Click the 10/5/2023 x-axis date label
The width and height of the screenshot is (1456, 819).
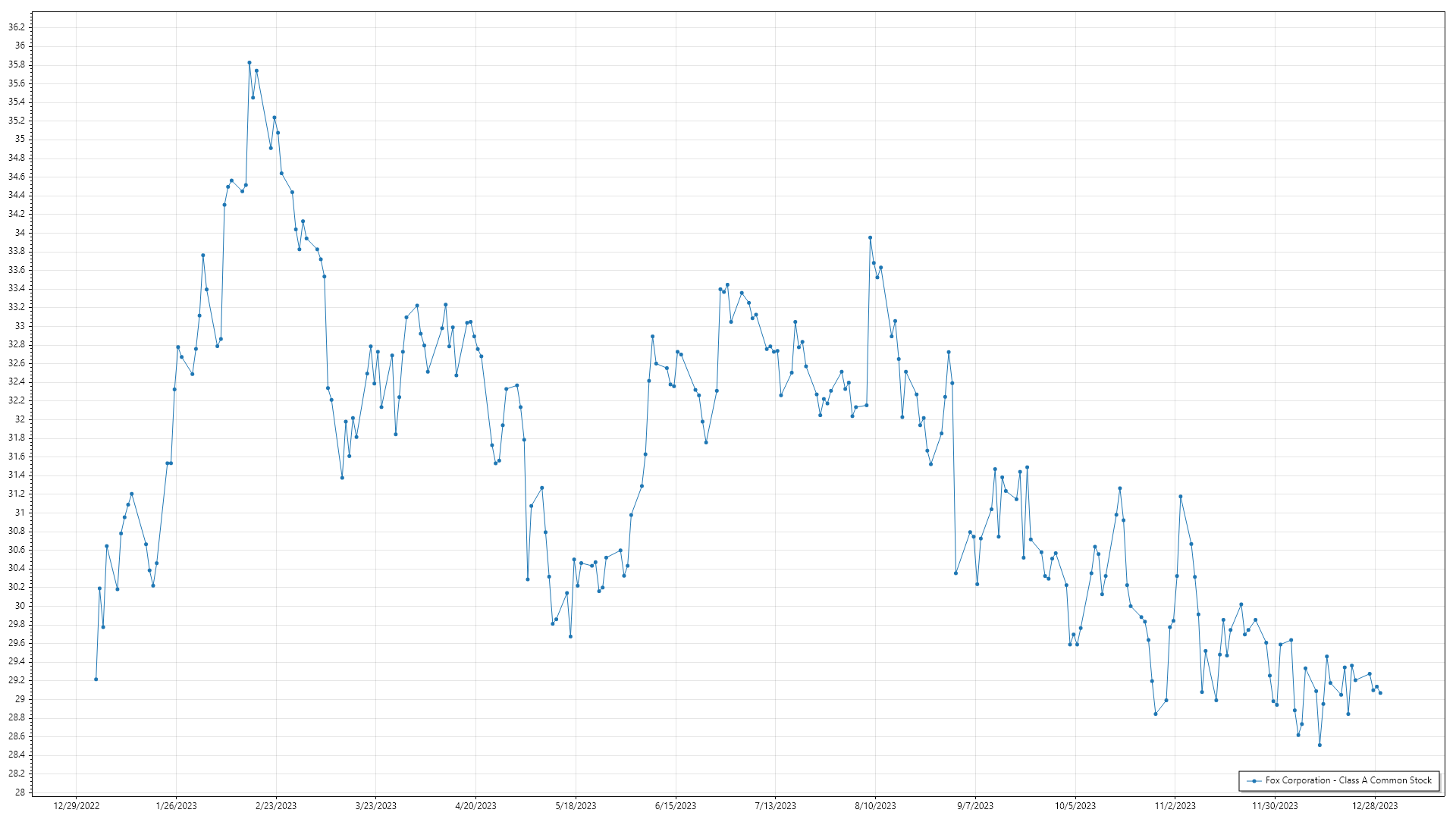tap(1075, 806)
